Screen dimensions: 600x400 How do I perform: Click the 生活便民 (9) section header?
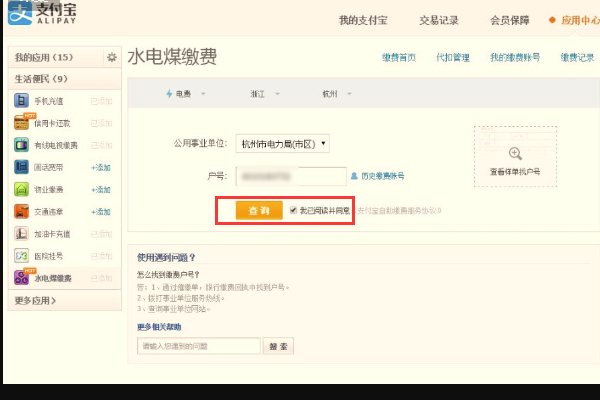[x=41, y=79]
